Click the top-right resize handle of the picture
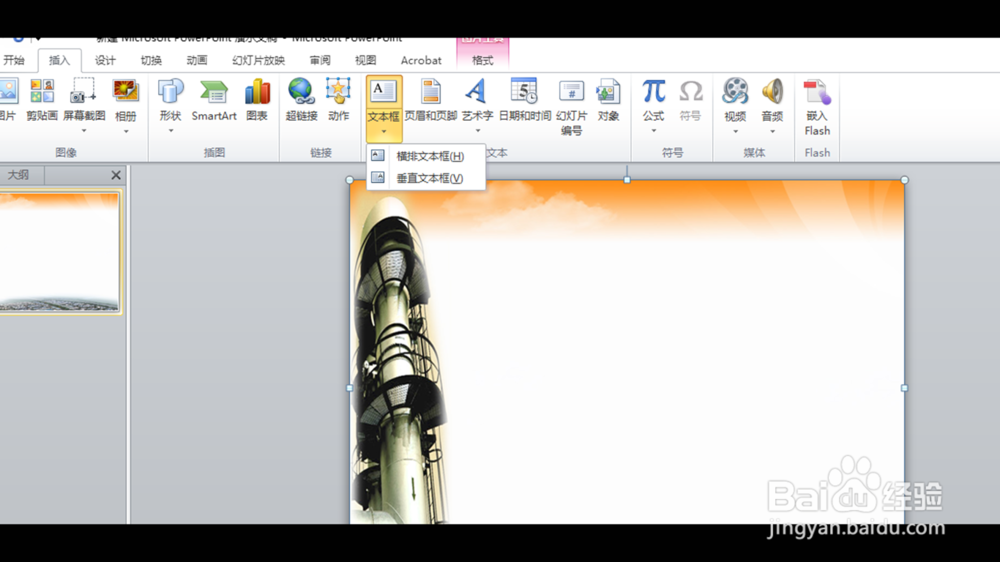 (x=904, y=180)
